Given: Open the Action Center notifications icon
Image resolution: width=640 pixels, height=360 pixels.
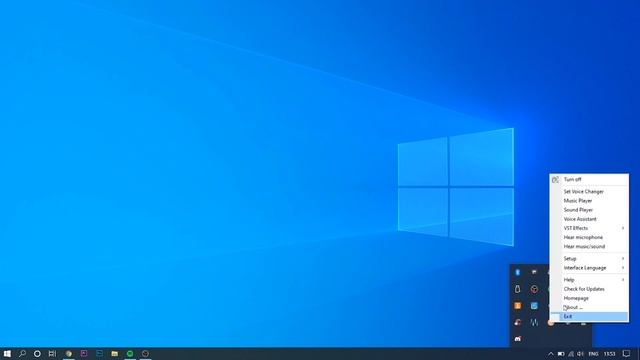Looking at the screenshot, I should click(627, 354).
